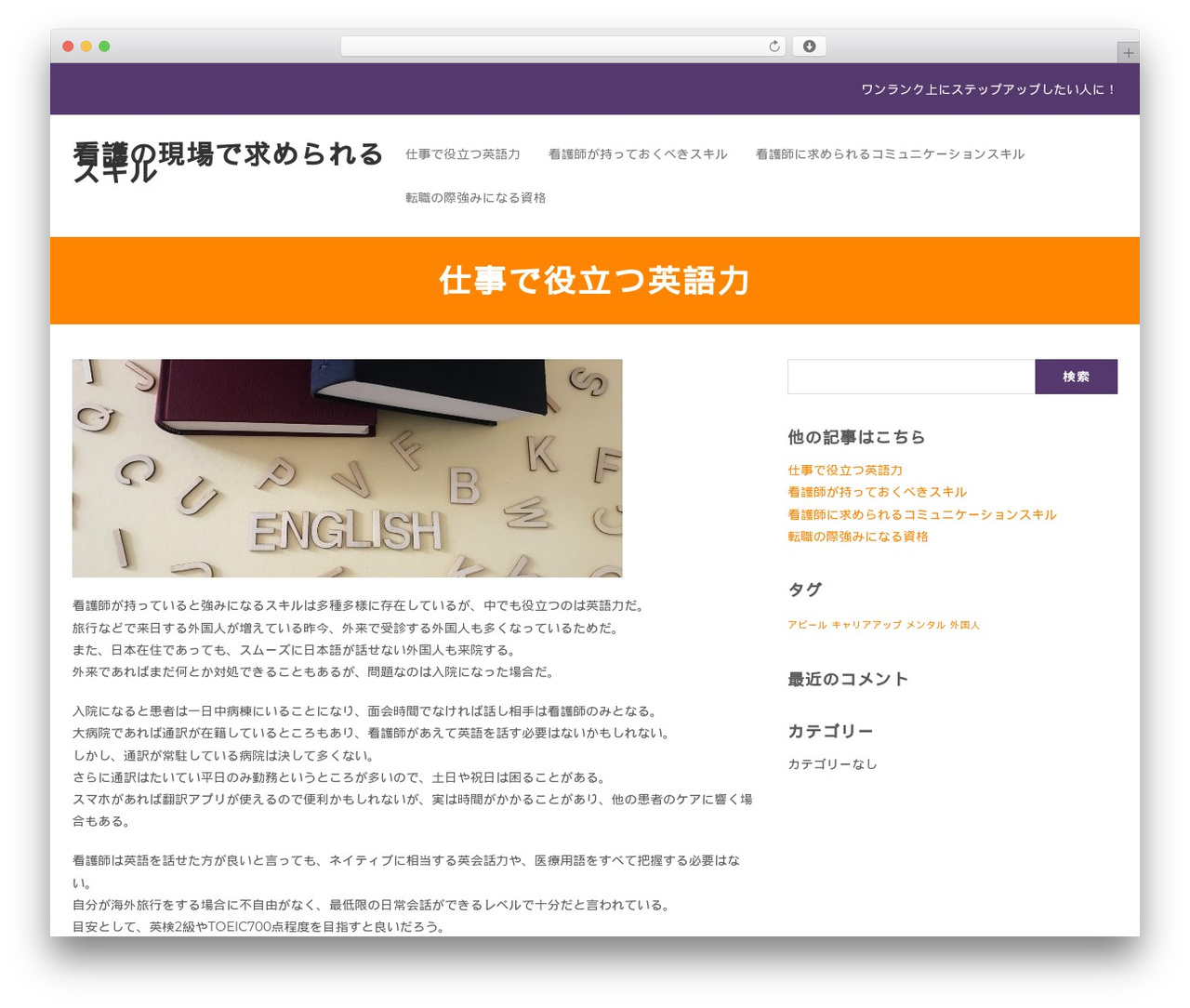This screenshot has height=1008, width=1190.
Task: Click the sidebar search input field
Action: [x=911, y=377]
